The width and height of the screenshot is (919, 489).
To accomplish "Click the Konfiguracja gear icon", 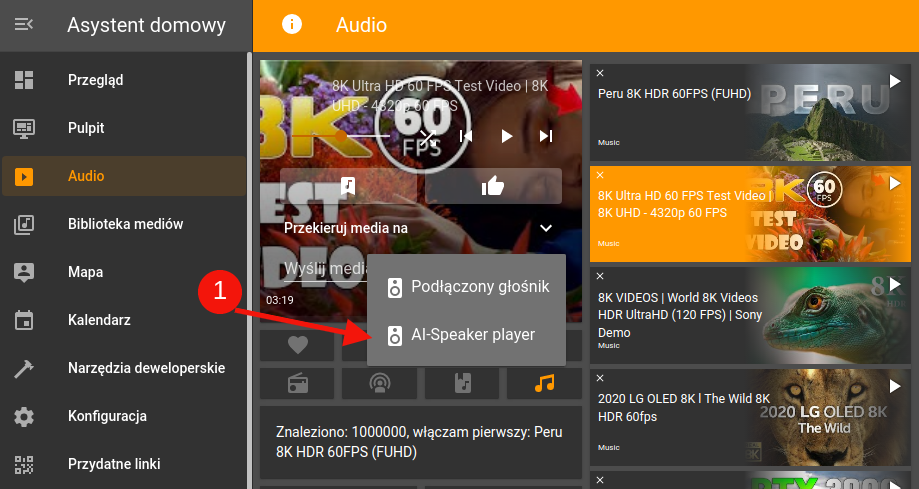I will click(24, 416).
